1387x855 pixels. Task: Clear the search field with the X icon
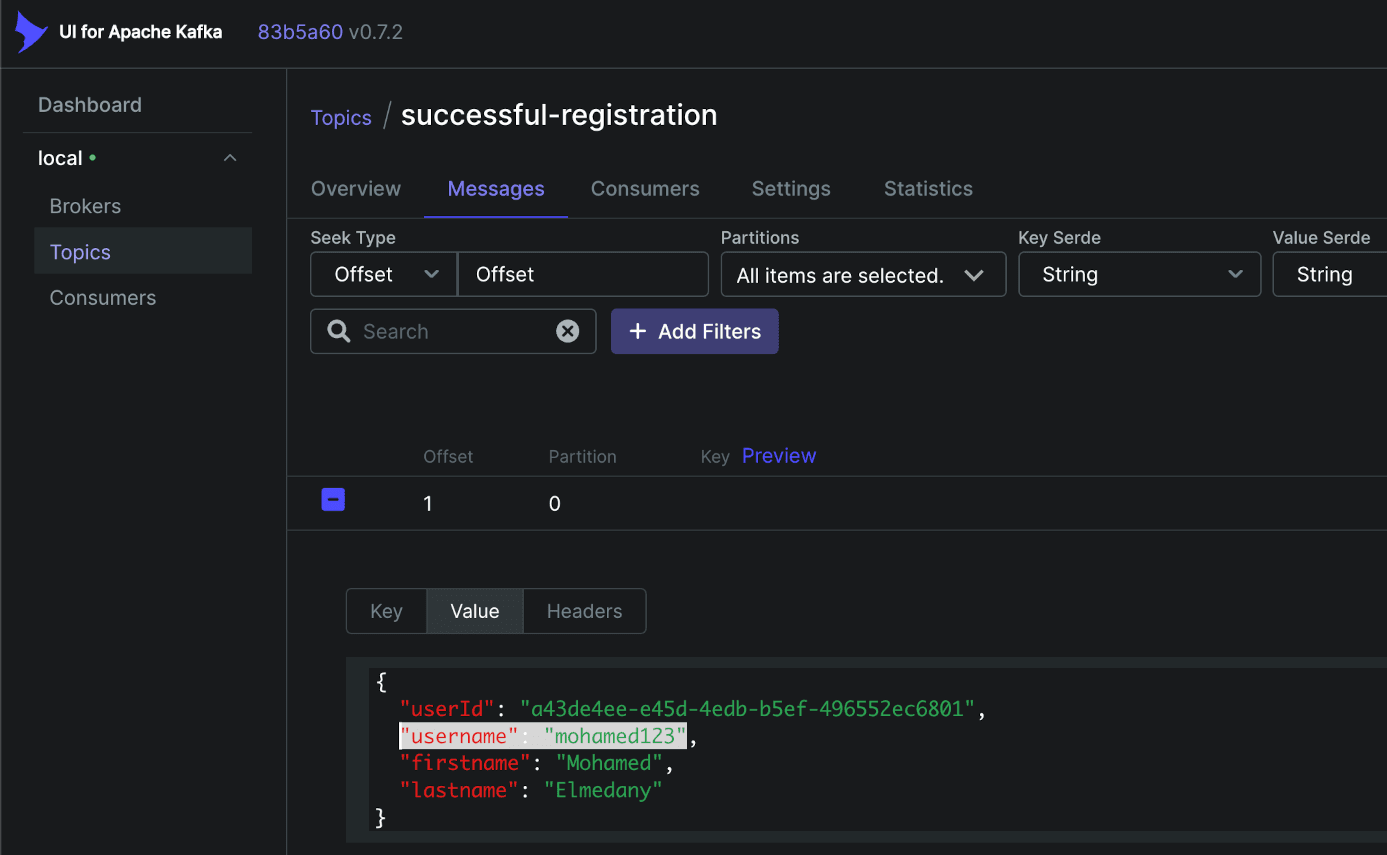click(567, 331)
